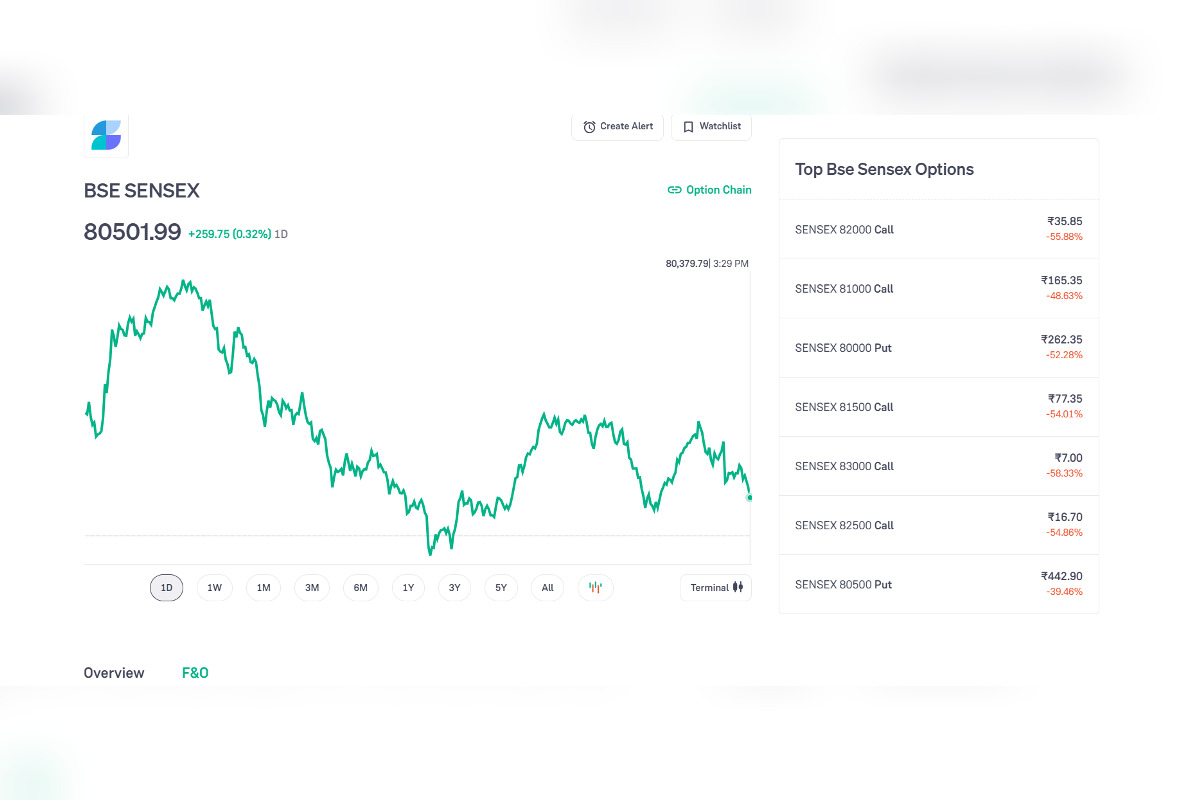
Task: Show the 1Y chart range
Action: [408, 588]
